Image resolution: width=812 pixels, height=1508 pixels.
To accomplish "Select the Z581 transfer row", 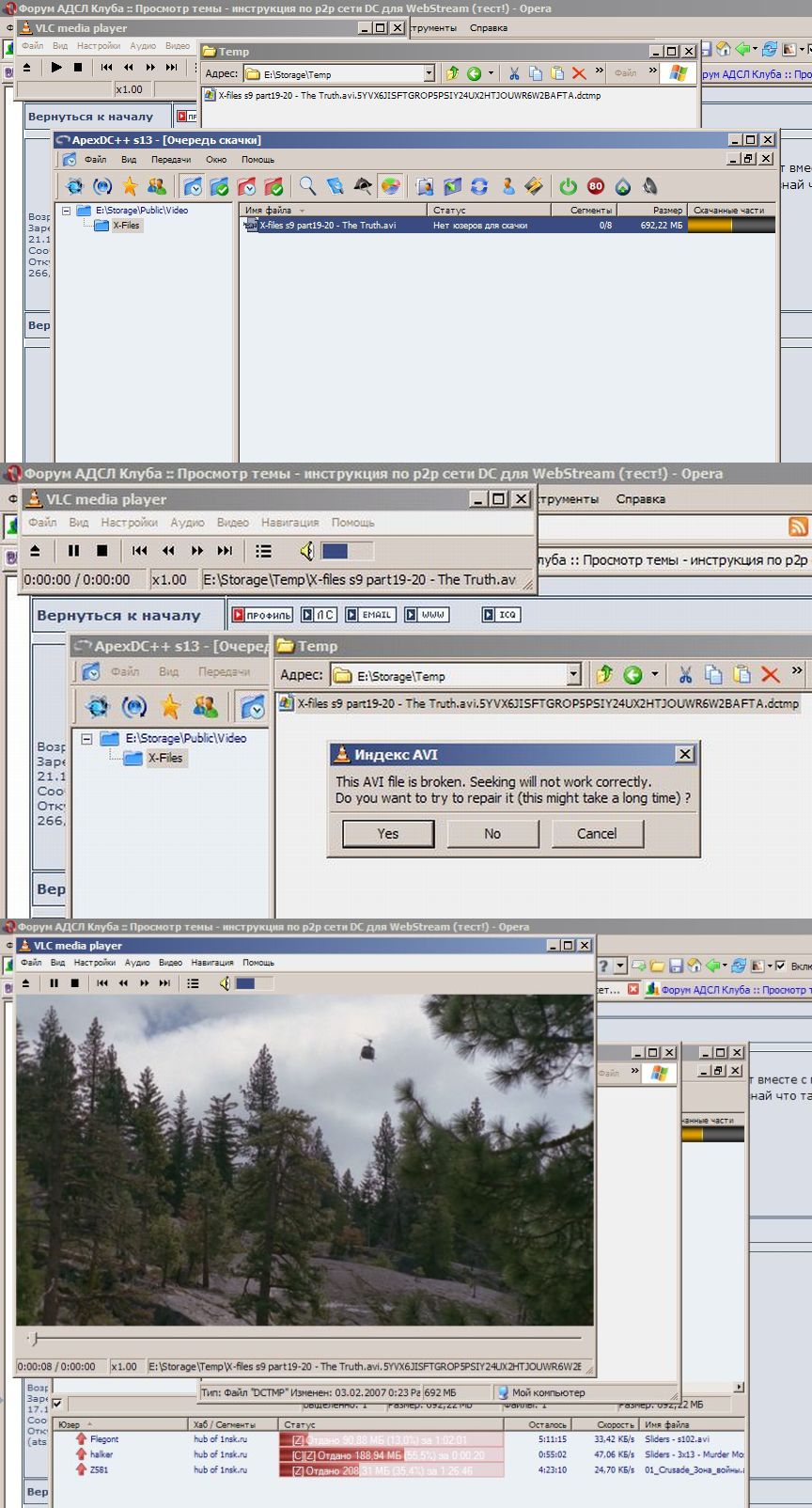I will (398, 1469).
